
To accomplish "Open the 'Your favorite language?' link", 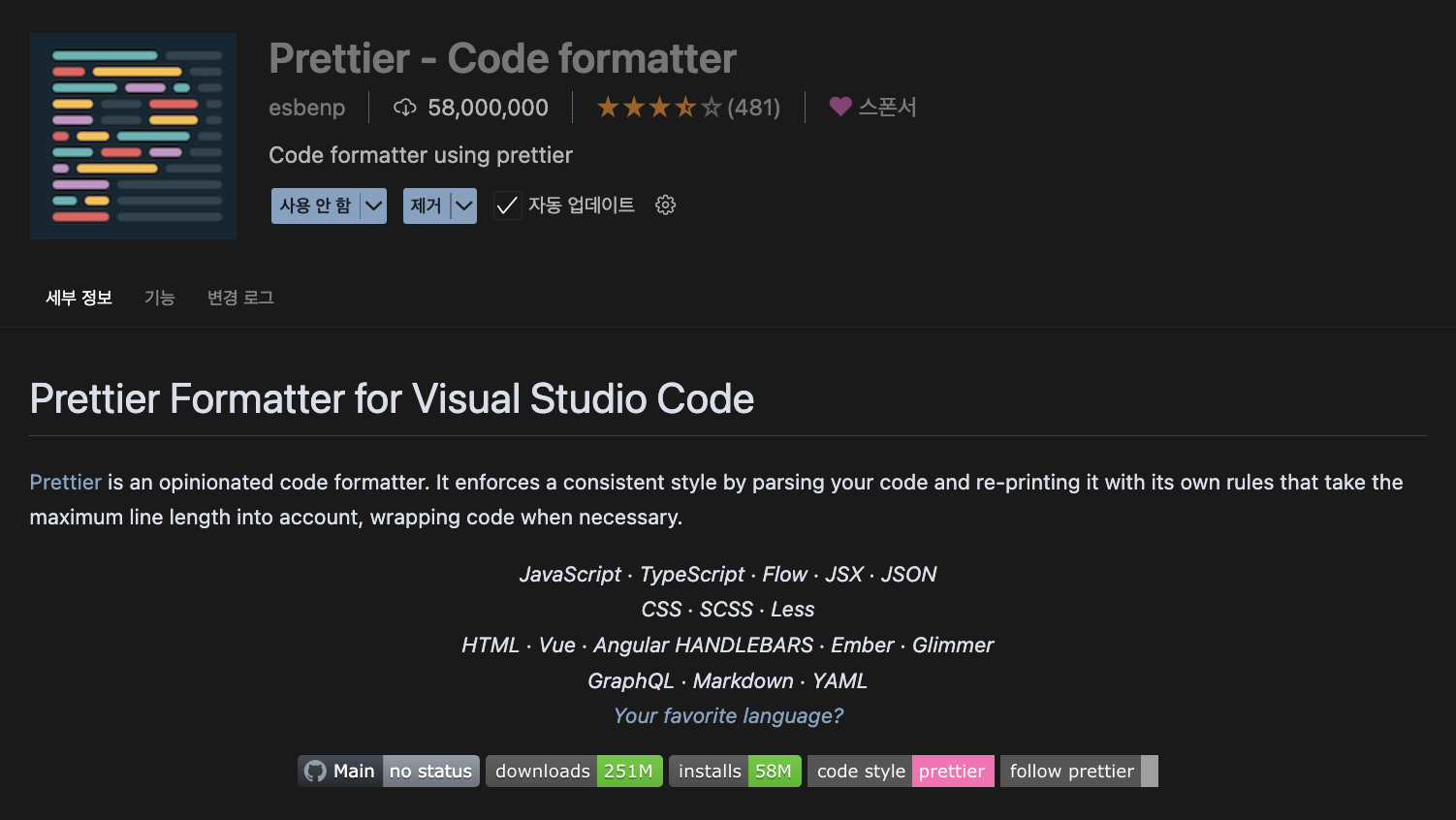I will click(728, 716).
